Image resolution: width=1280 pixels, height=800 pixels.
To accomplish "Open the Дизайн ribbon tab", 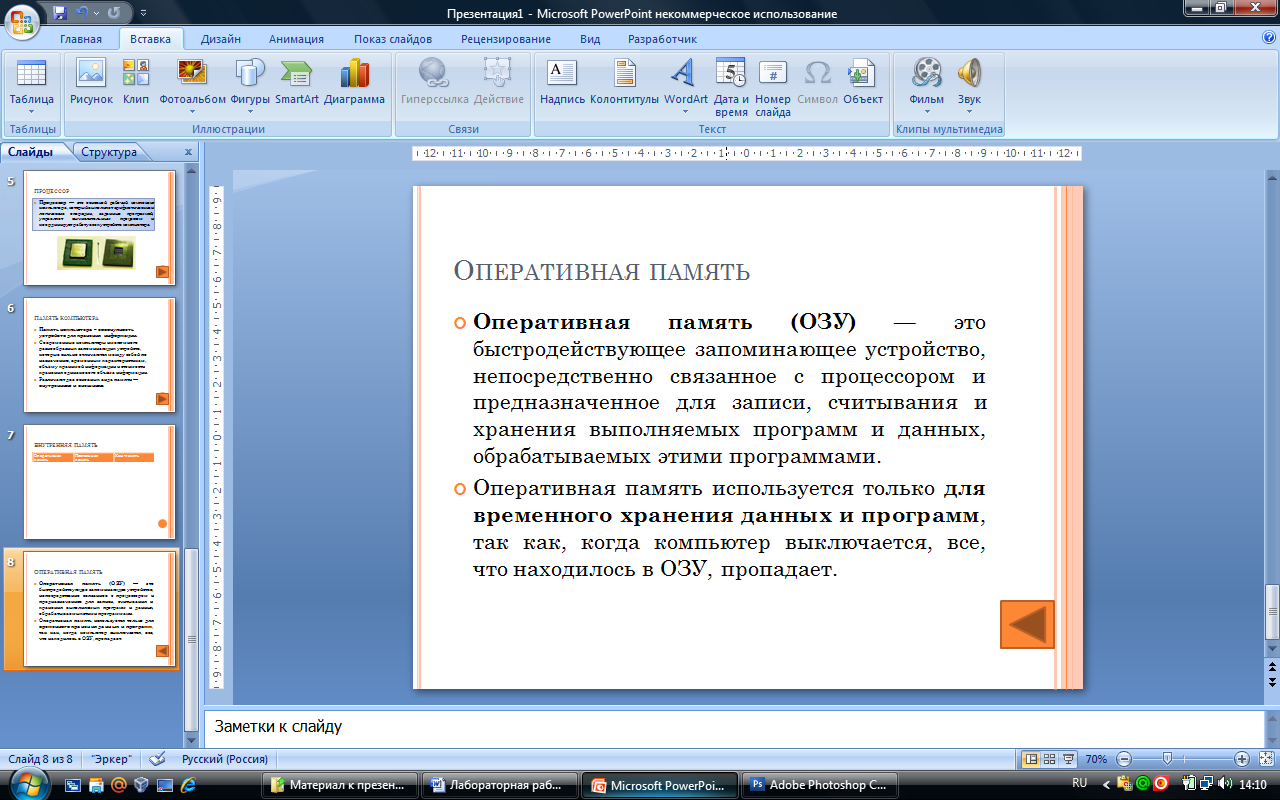I will pyautogui.click(x=220, y=39).
